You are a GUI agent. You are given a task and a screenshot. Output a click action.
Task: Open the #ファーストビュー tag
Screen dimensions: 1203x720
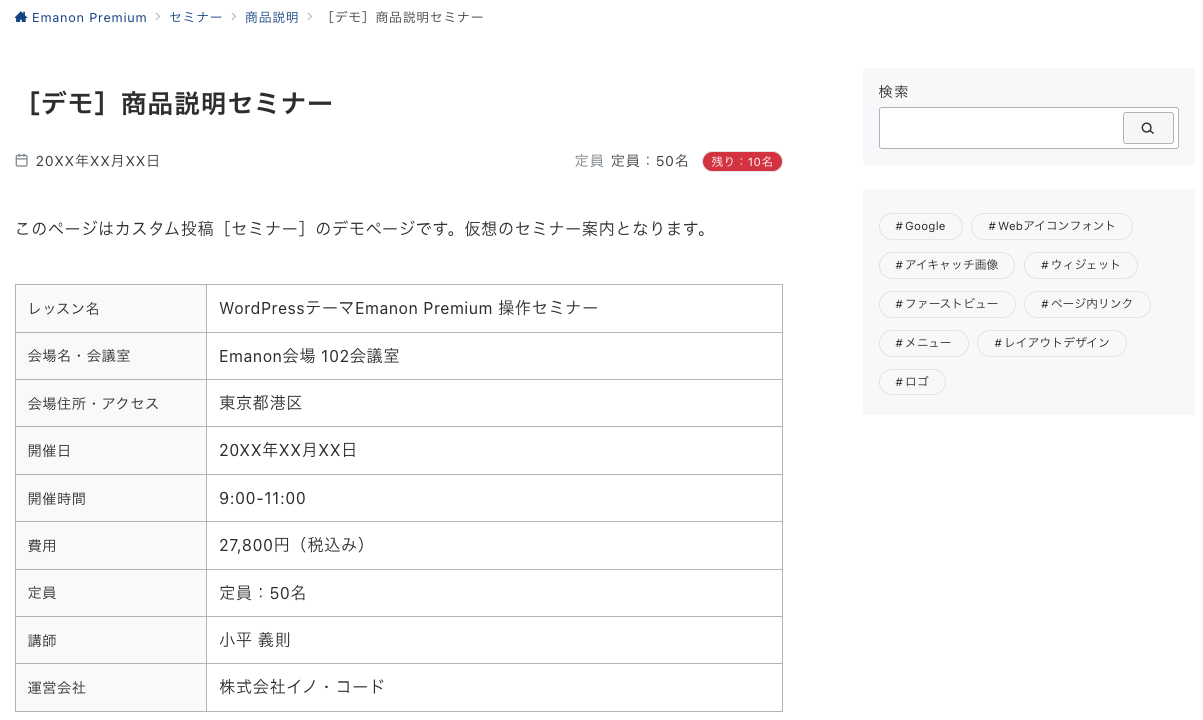tap(947, 304)
